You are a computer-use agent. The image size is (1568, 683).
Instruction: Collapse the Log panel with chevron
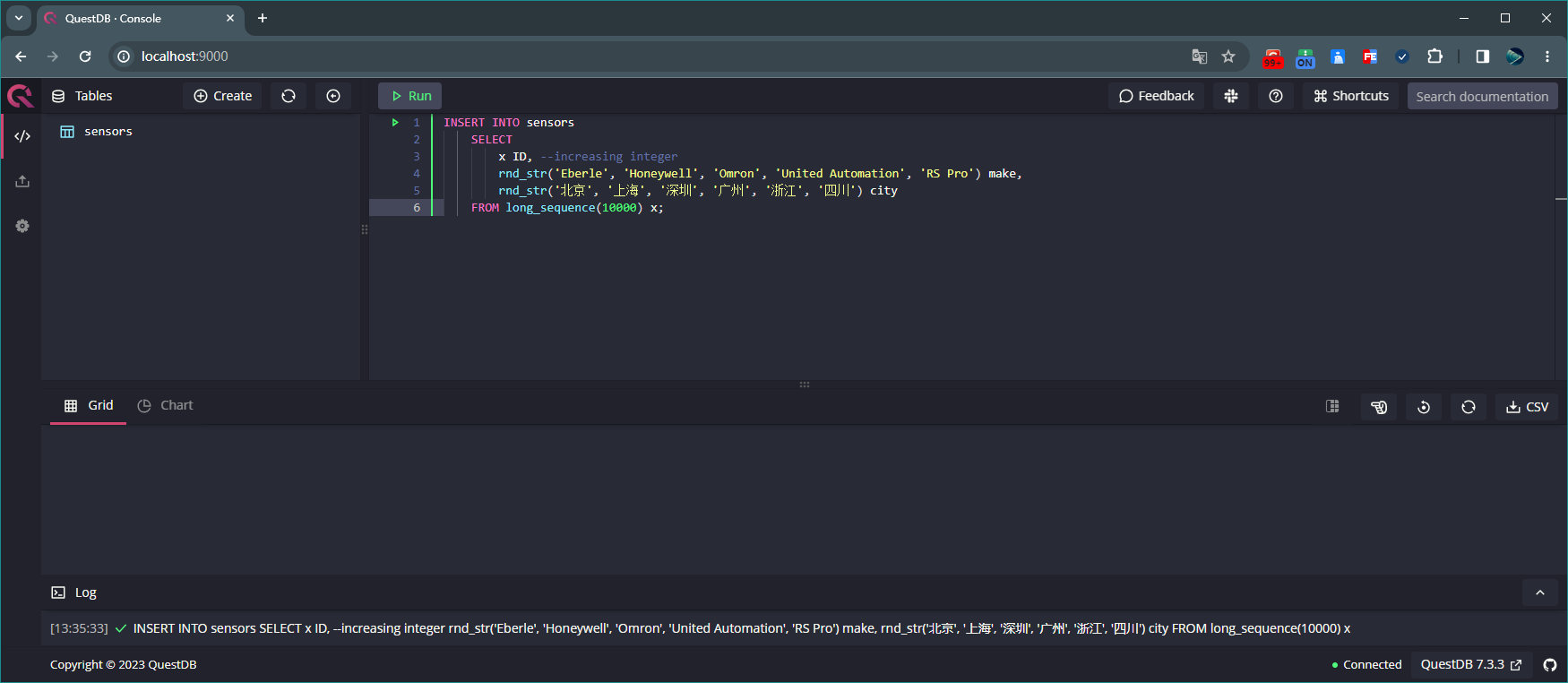pos(1540,592)
